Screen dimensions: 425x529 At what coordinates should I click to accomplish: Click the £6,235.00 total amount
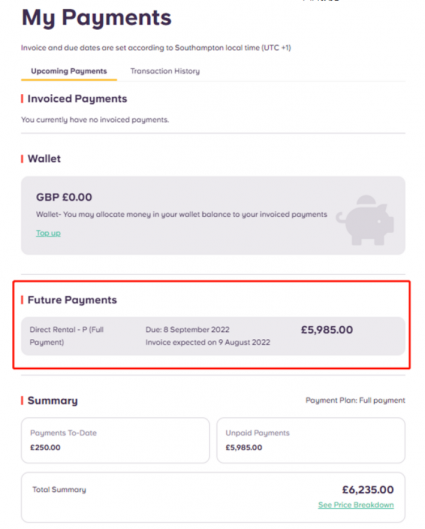368,490
